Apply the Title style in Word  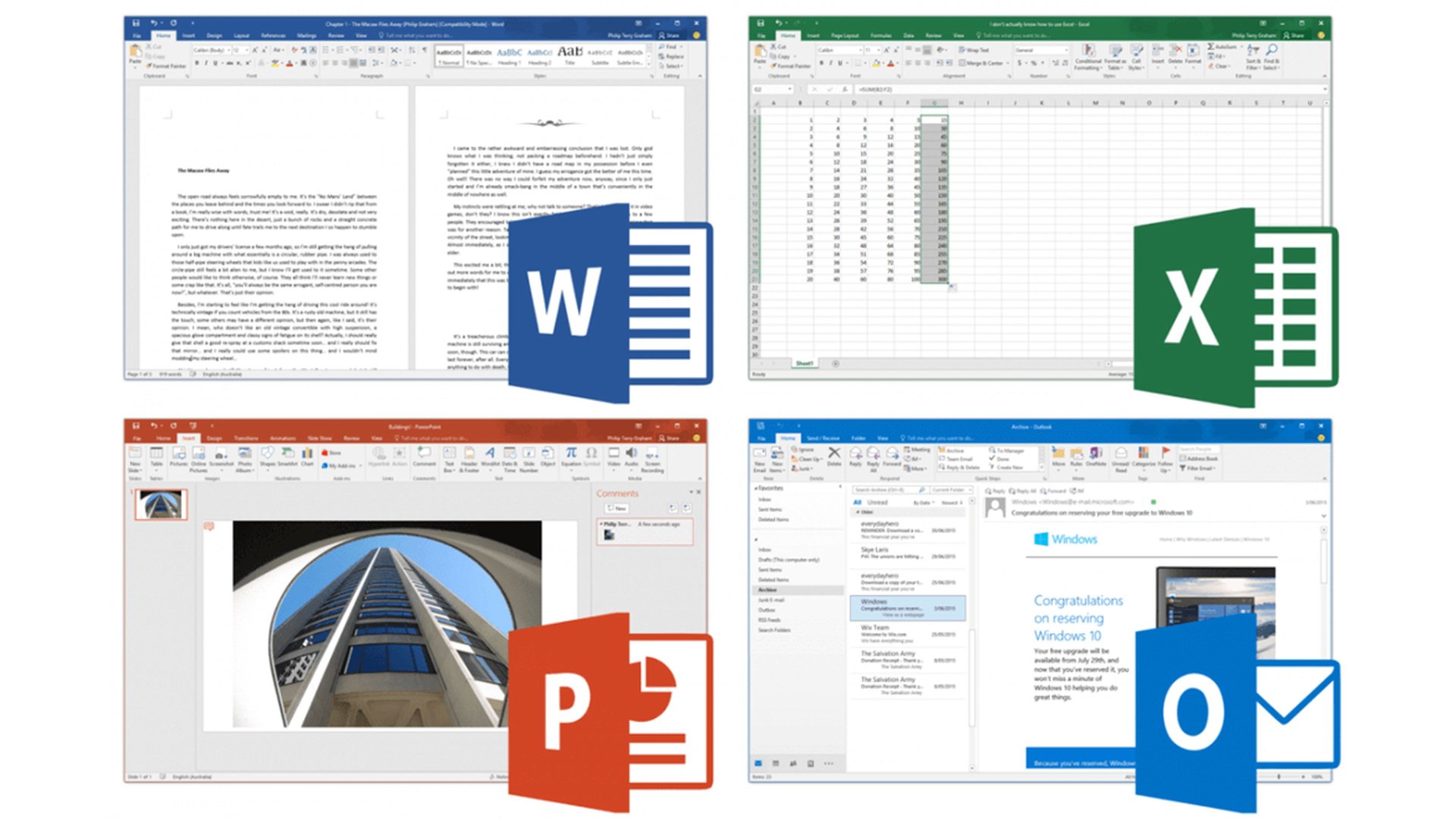(570, 56)
